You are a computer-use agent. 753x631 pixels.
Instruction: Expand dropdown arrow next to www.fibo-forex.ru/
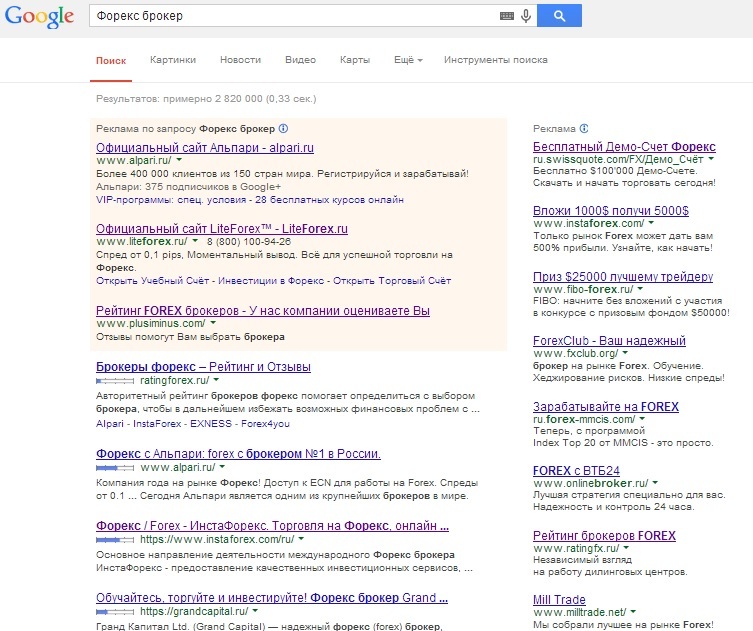click(640, 289)
